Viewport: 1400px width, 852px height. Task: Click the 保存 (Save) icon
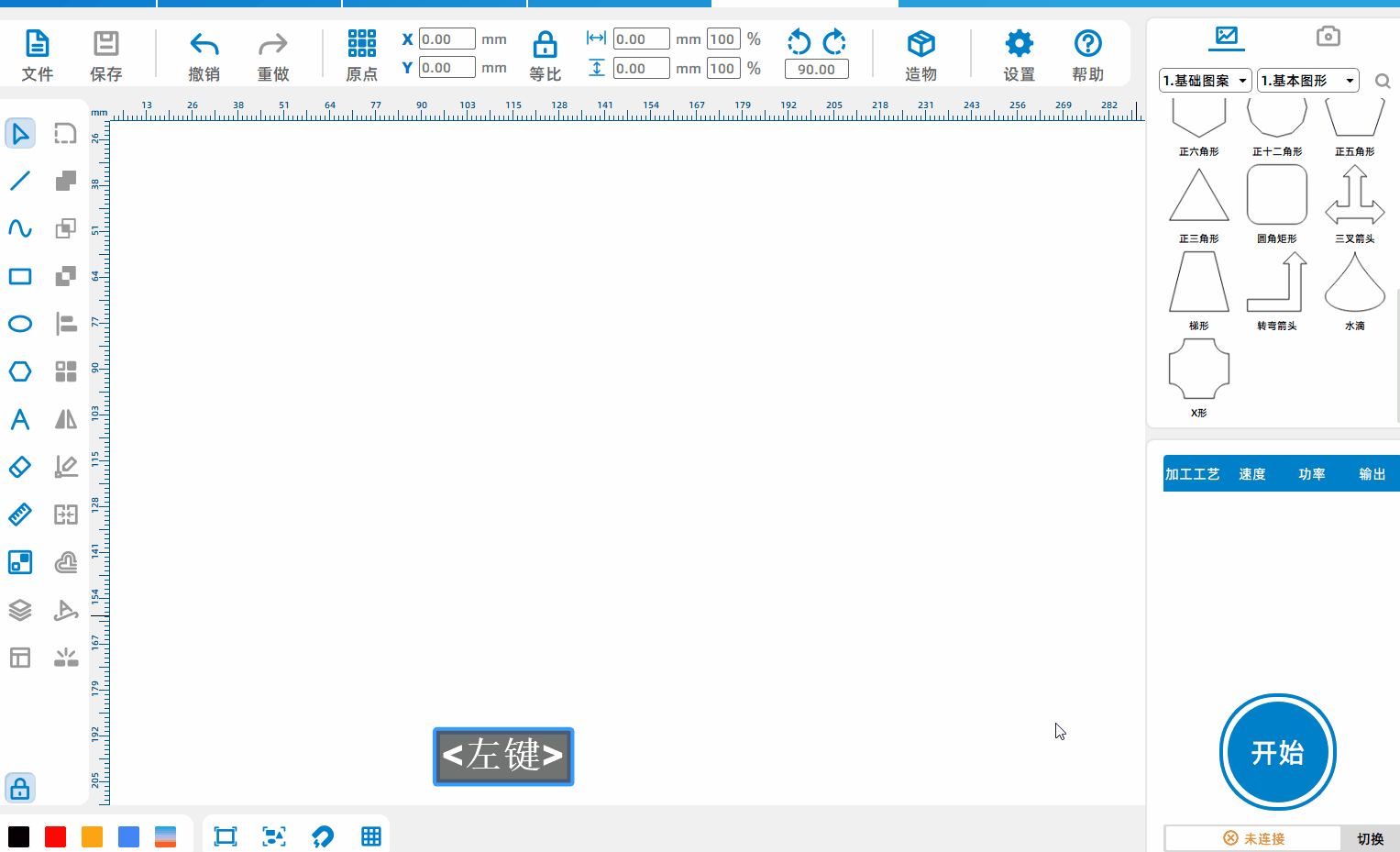(x=106, y=44)
